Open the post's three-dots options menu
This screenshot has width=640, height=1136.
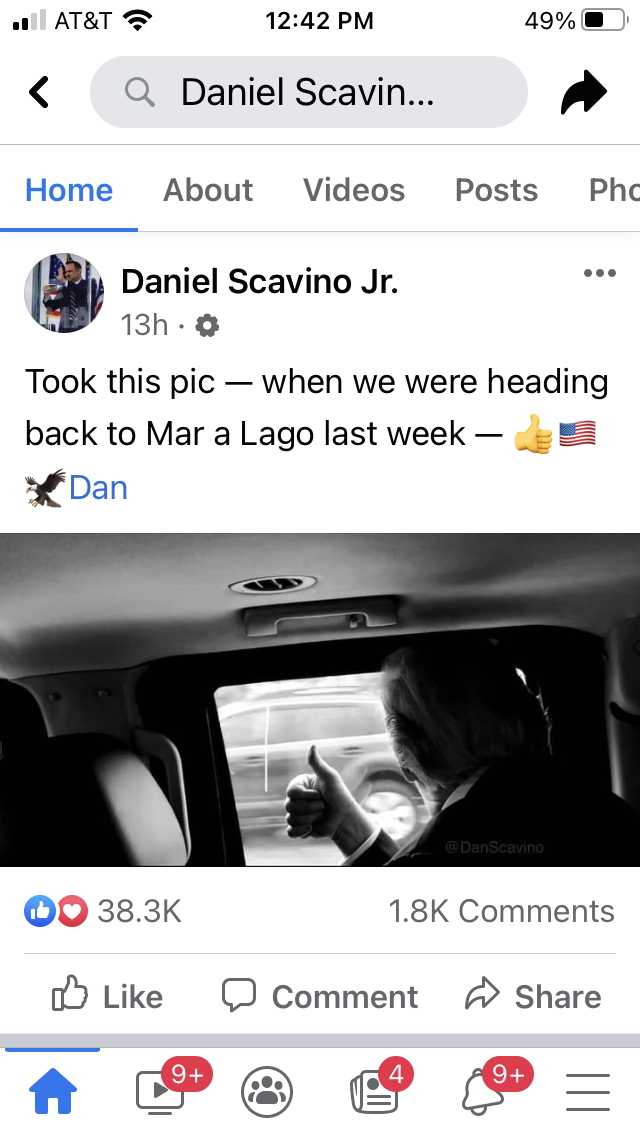599,273
